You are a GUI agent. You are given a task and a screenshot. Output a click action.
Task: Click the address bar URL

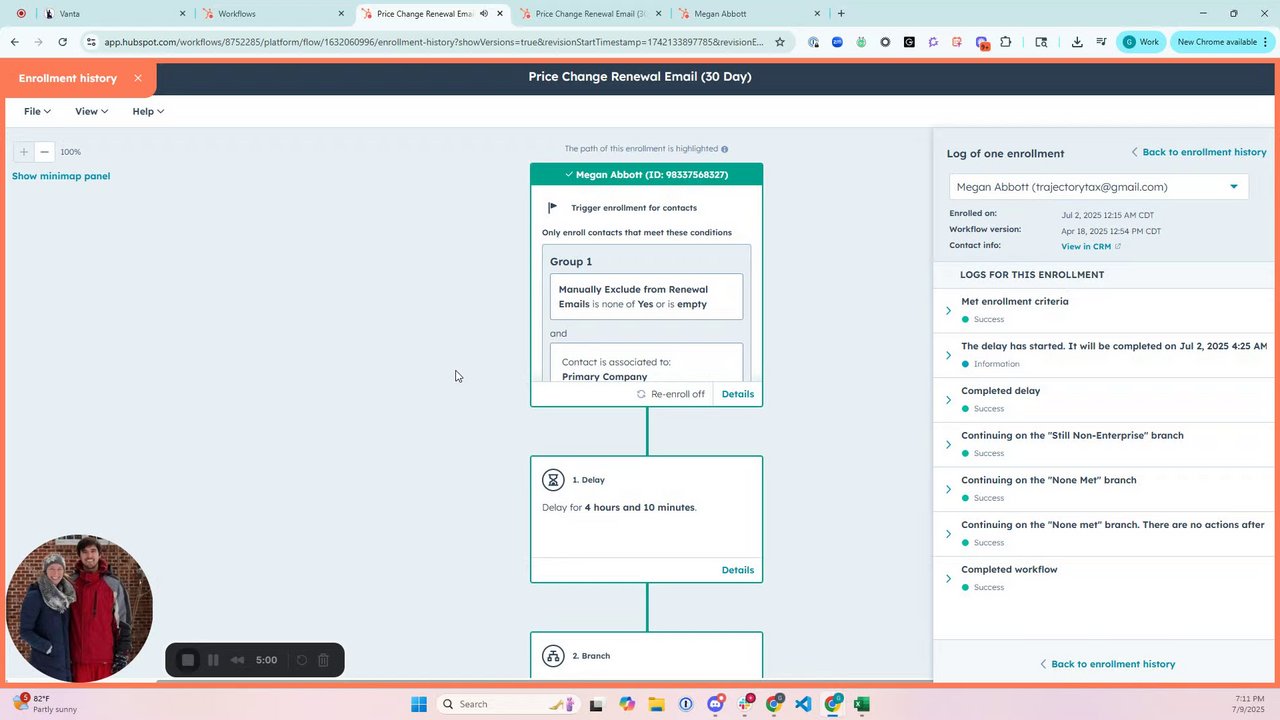[433, 42]
